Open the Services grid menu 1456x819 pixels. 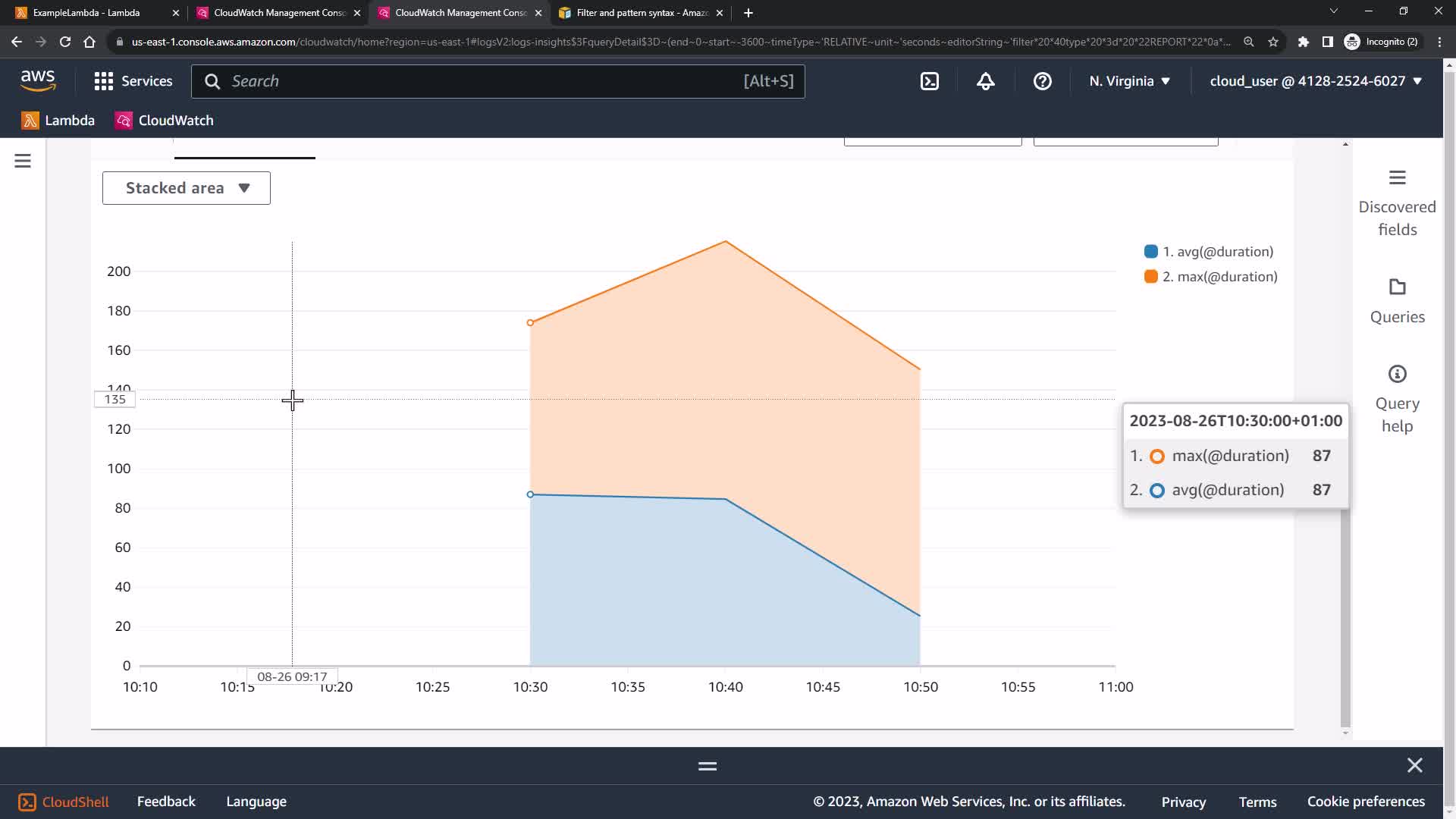[133, 81]
